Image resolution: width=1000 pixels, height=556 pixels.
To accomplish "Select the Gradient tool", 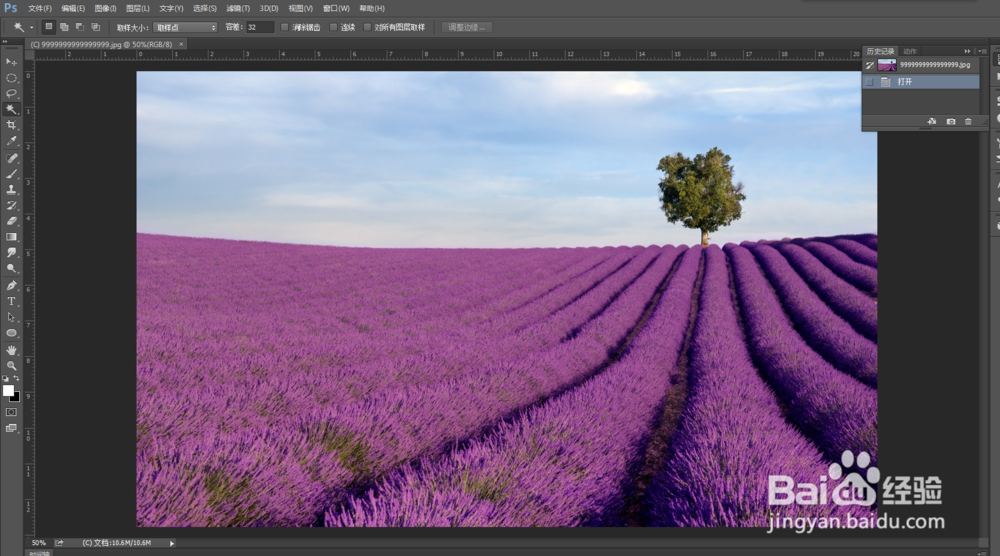I will click(11, 237).
